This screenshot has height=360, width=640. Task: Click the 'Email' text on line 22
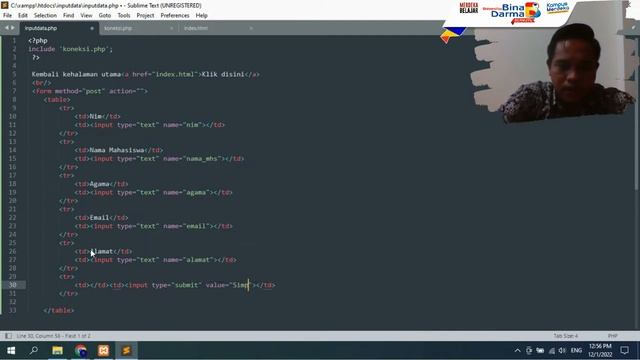[99, 218]
